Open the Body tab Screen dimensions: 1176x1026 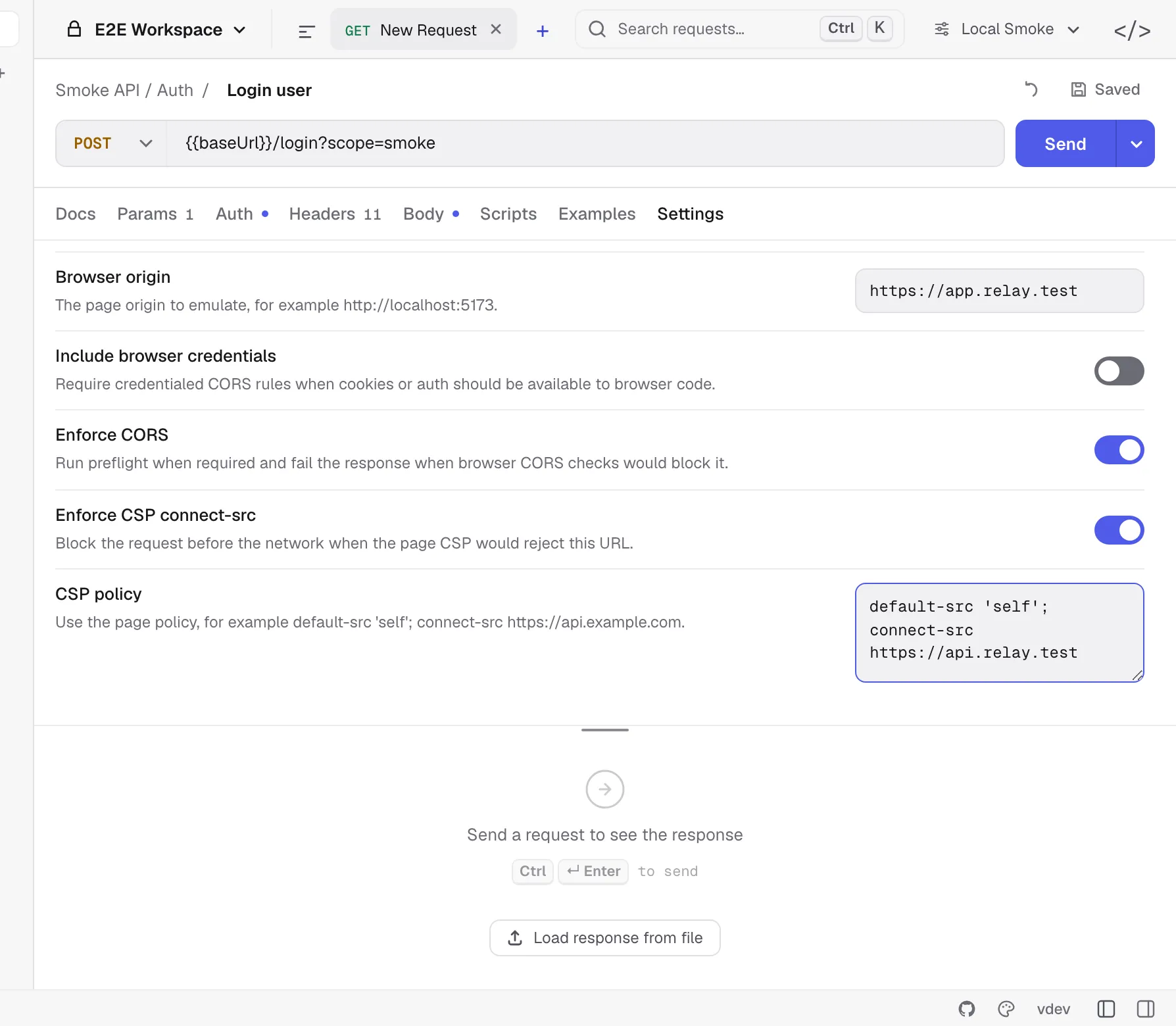[431, 214]
